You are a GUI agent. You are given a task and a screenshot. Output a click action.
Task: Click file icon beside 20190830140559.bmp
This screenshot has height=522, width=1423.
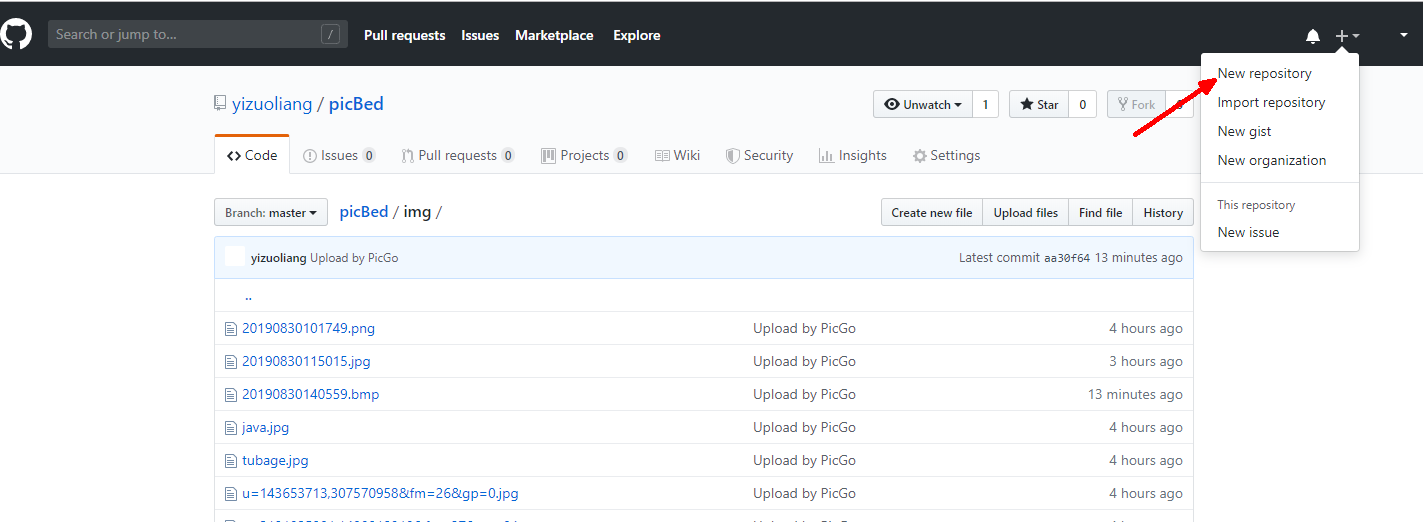coord(231,395)
